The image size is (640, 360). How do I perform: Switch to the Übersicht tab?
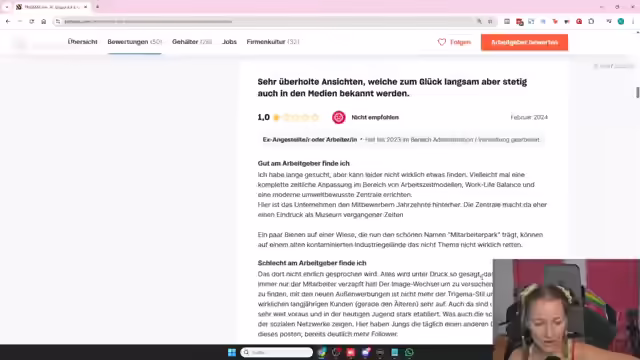82,42
